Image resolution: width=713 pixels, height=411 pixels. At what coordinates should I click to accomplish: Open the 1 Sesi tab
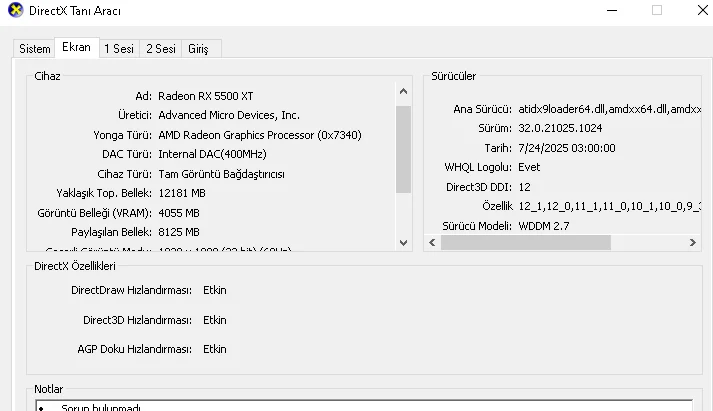coord(119,49)
